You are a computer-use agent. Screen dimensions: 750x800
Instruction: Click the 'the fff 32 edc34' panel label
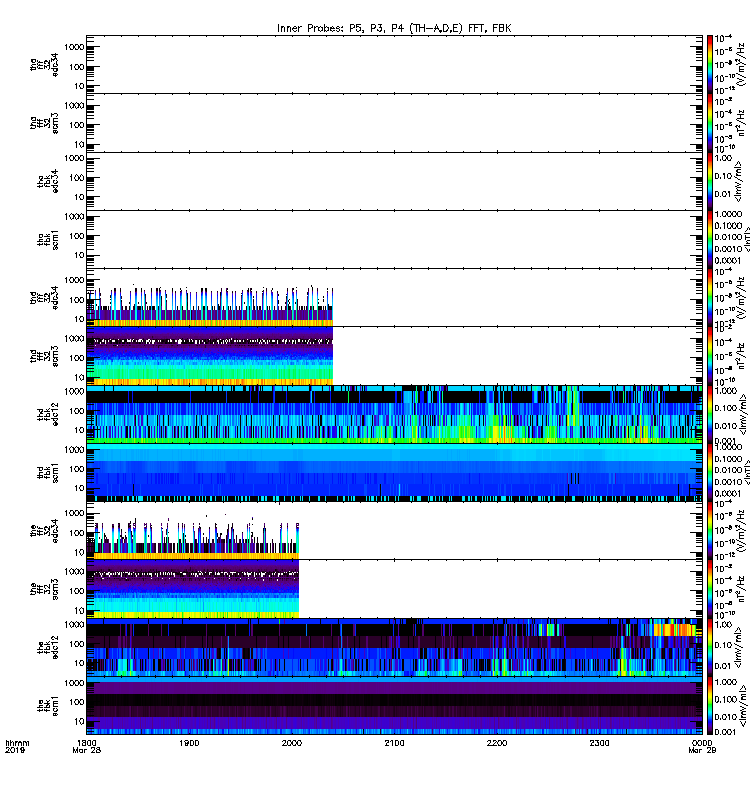point(44,531)
